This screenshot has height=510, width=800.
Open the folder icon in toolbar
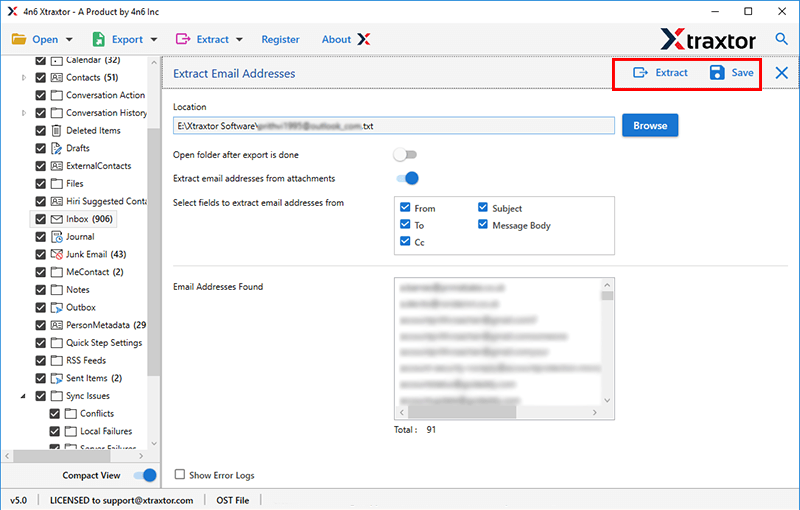pos(19,39)
